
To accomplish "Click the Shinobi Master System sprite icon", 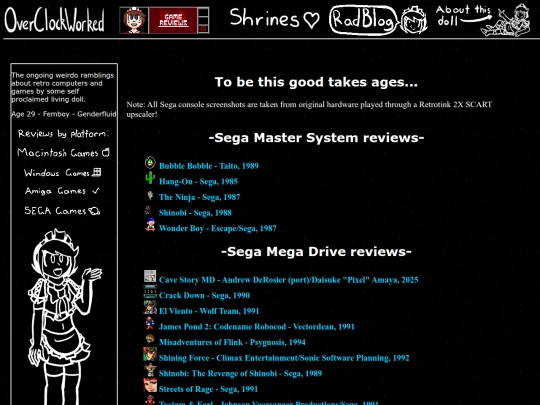I will tap(148, 210).
